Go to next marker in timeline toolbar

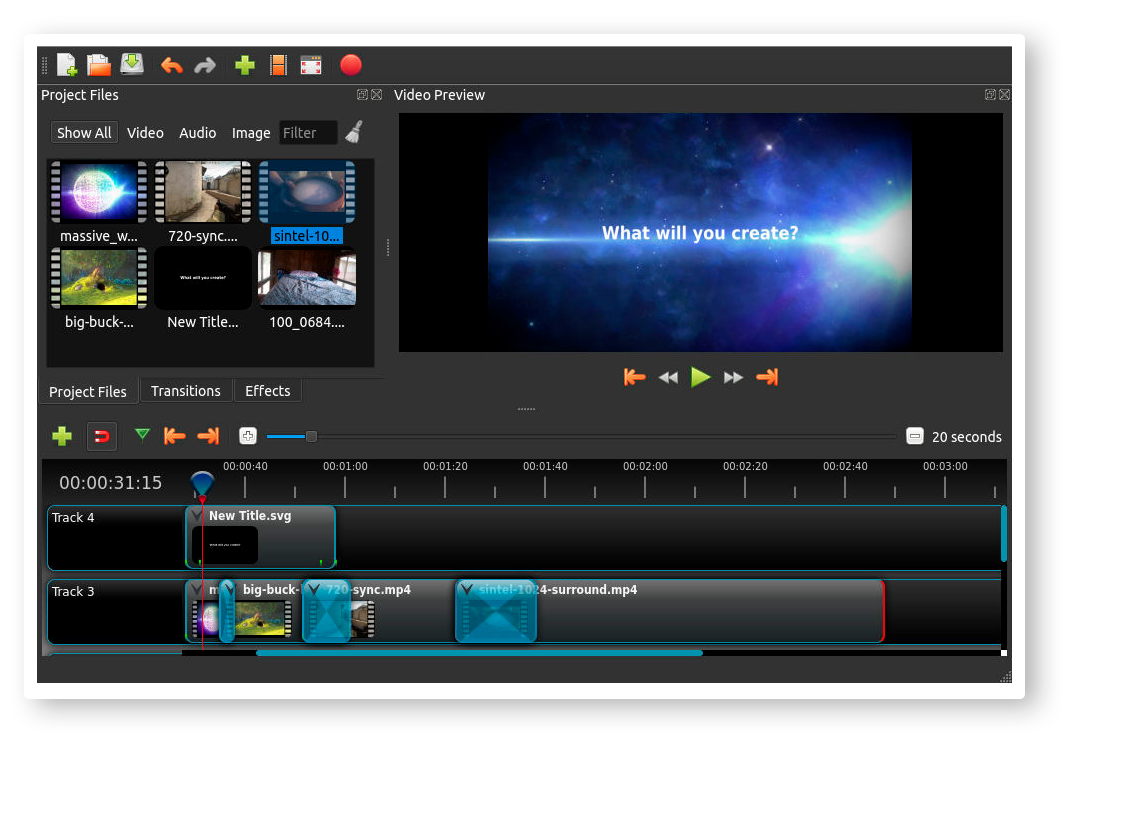coord(208,436)
